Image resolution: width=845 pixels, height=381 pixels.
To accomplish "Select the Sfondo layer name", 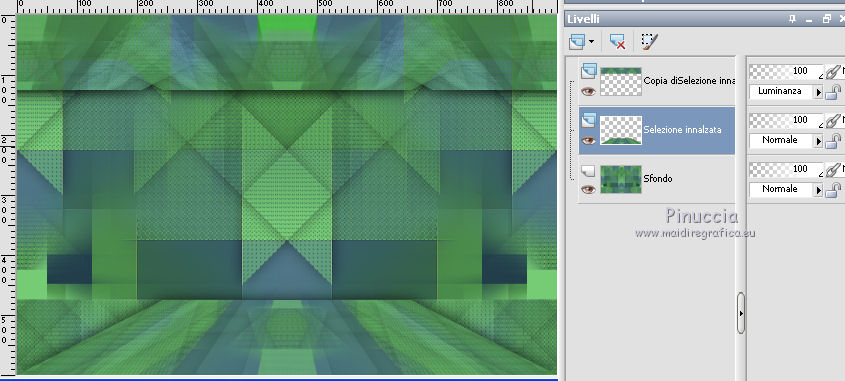I will (x=657, y=178).
